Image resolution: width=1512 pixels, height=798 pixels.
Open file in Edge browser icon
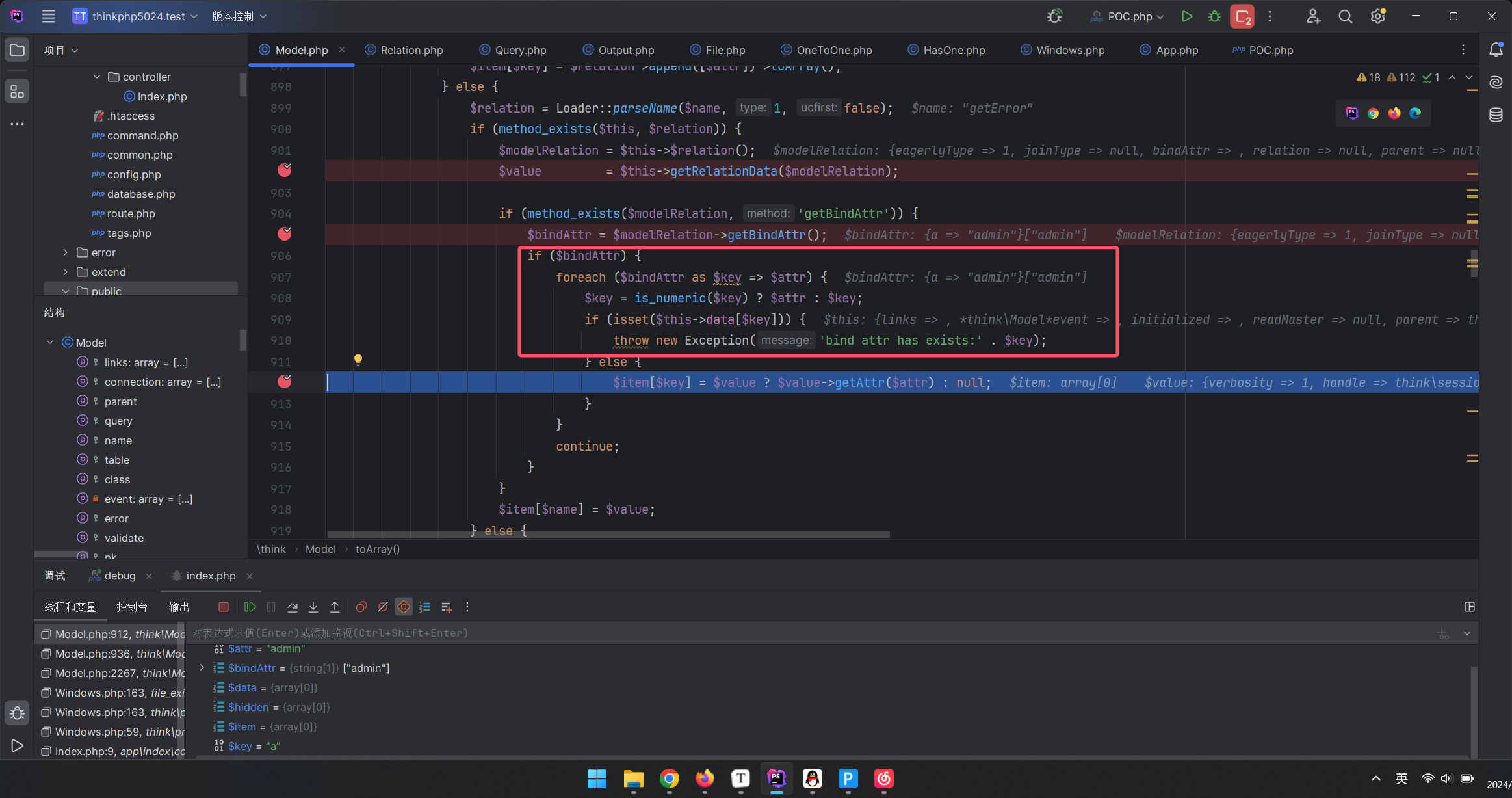(x=1415, y=113)
